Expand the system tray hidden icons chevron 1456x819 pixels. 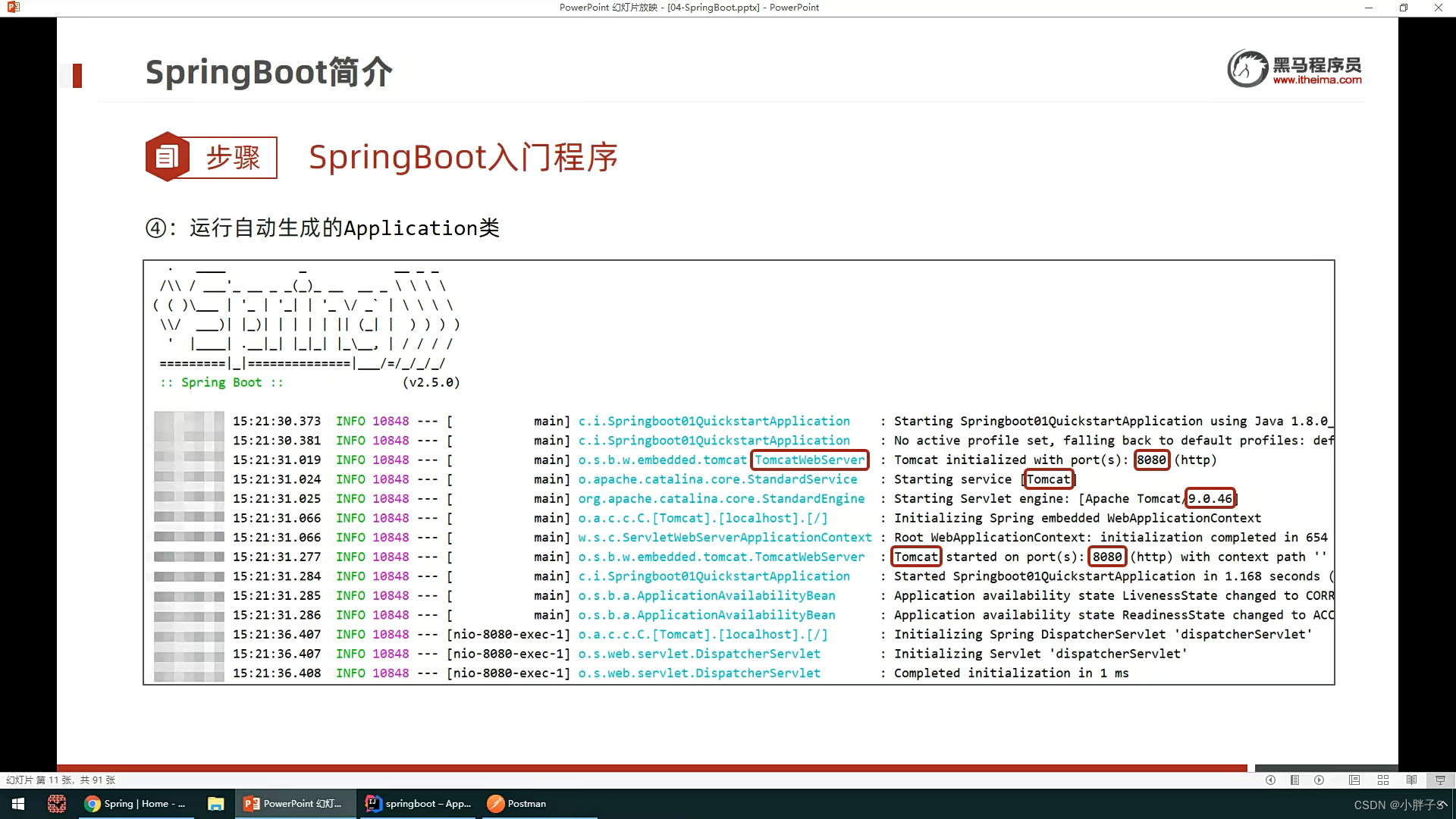click(x=1443, y=804)
